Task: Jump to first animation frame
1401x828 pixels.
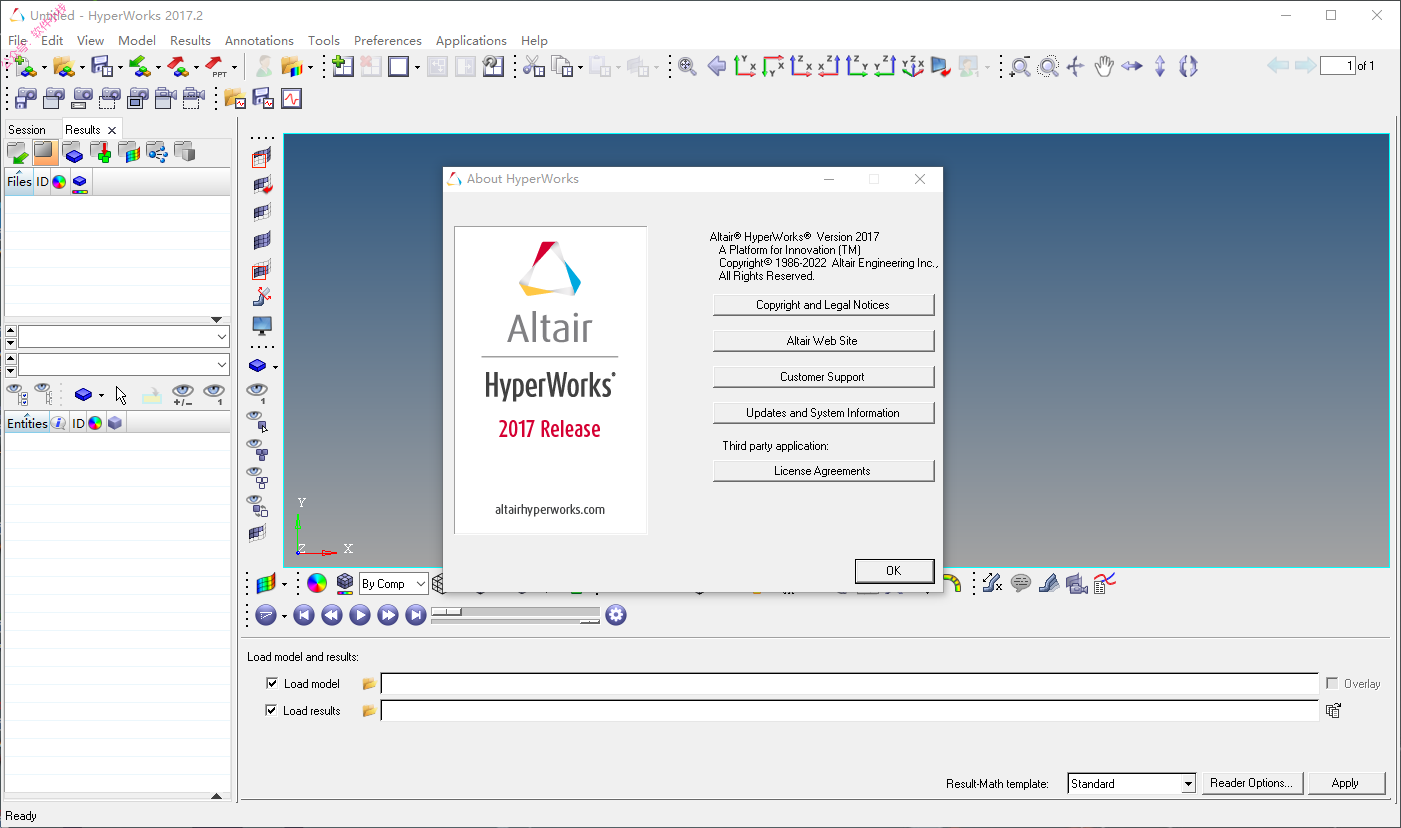Action: tap(304, 615)
